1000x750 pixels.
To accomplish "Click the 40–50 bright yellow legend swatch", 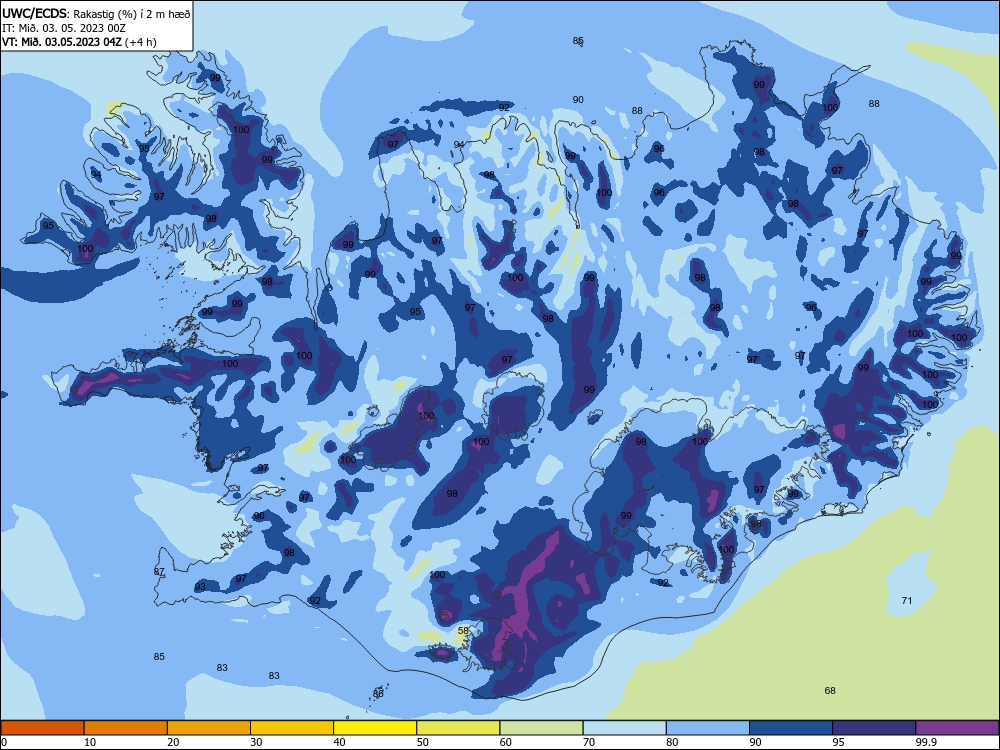I will 375,728.
